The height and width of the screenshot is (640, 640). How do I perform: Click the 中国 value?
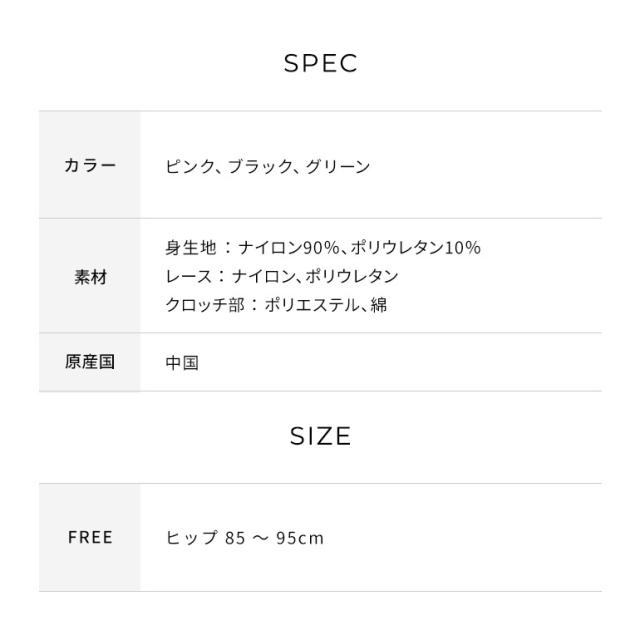point(182,363)
